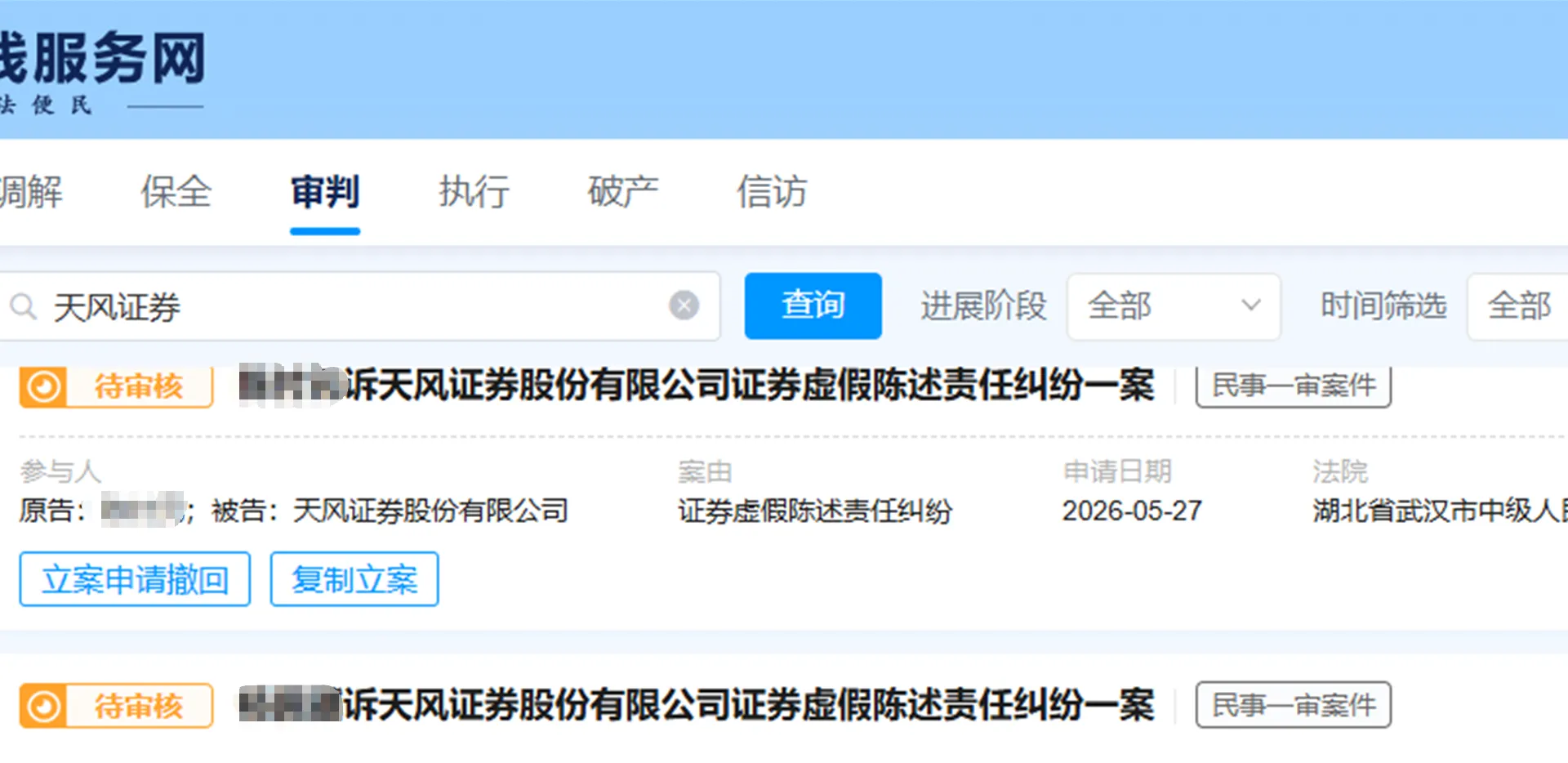
Task: Click the magnifier icon in the search box
Action: pyautogui.click(x=23, y=307)
